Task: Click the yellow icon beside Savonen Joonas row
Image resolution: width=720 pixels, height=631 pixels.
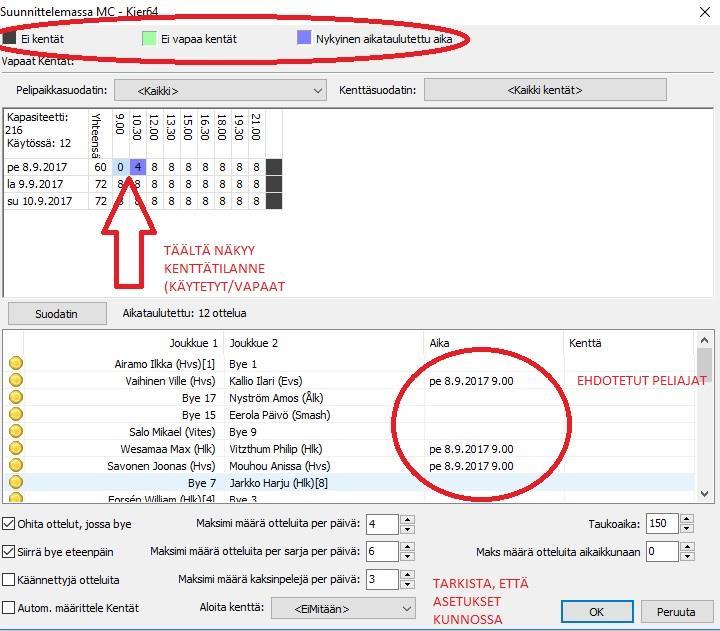Action: (16, 465)
